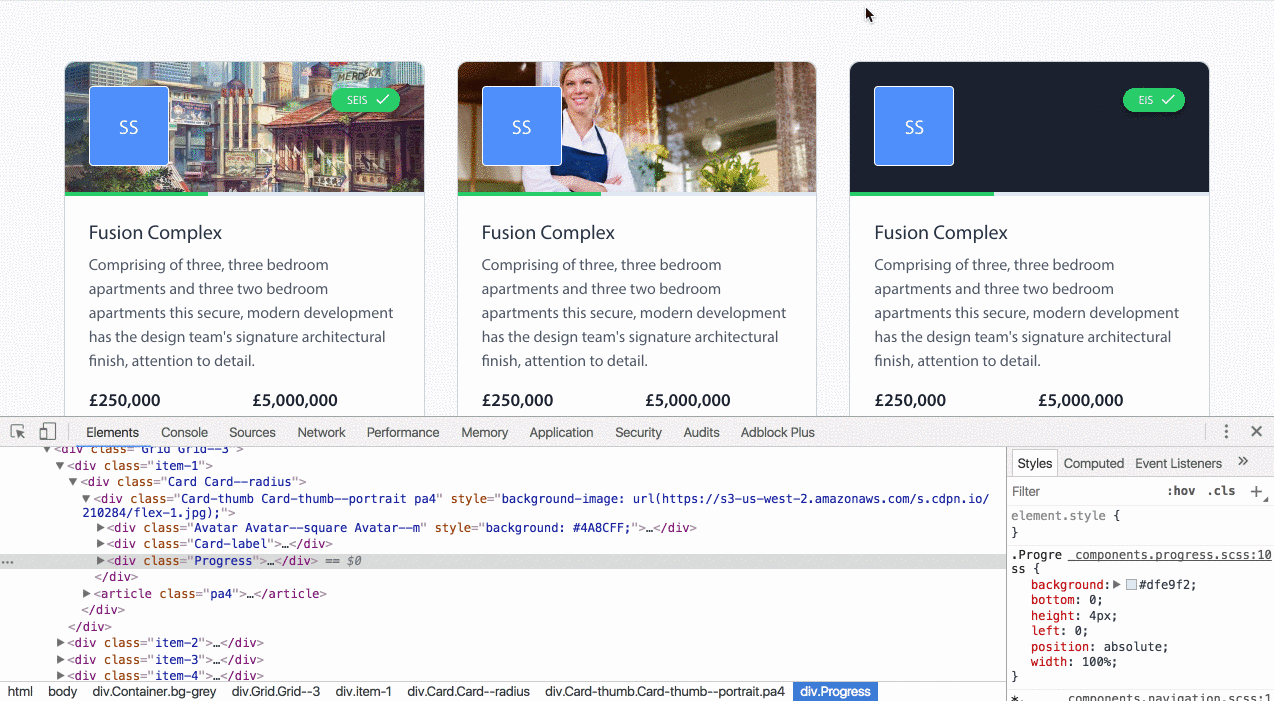Collapse the Card-thumb portrait div node
This screenshot has width=1274, height=701.
point(86,498)
